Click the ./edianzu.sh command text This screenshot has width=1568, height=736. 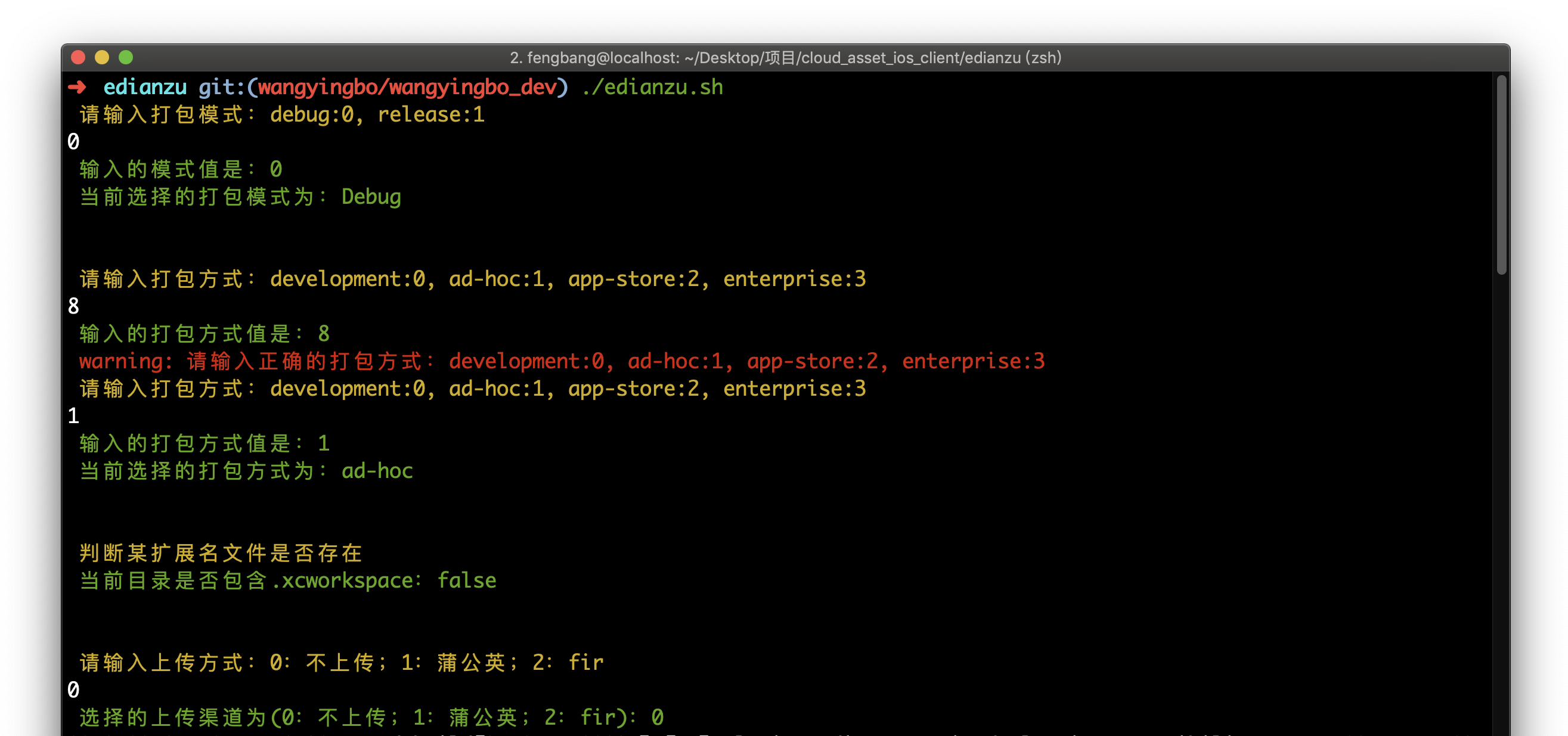652,87
